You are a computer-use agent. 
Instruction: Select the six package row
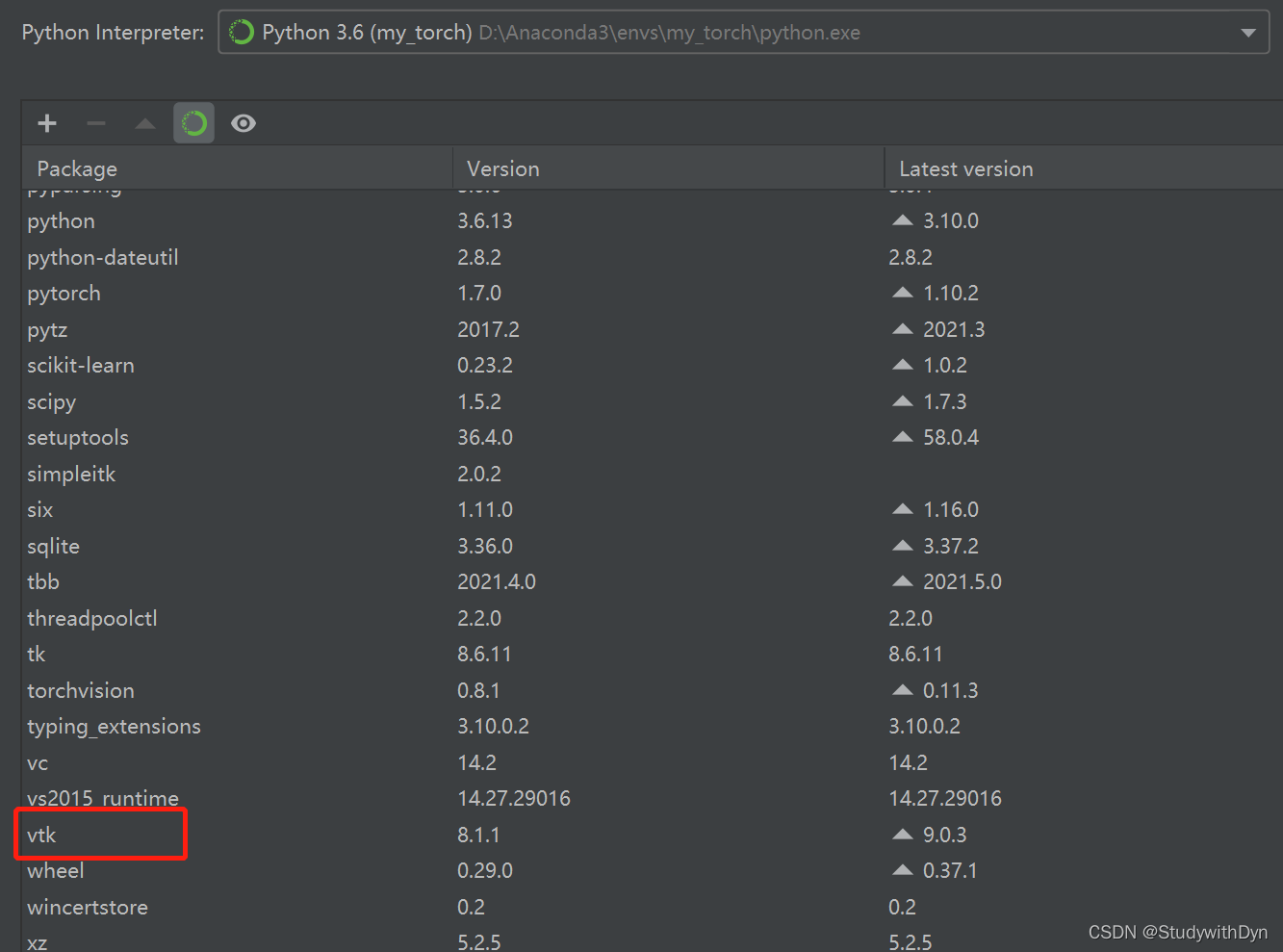[x=653, y=510]
